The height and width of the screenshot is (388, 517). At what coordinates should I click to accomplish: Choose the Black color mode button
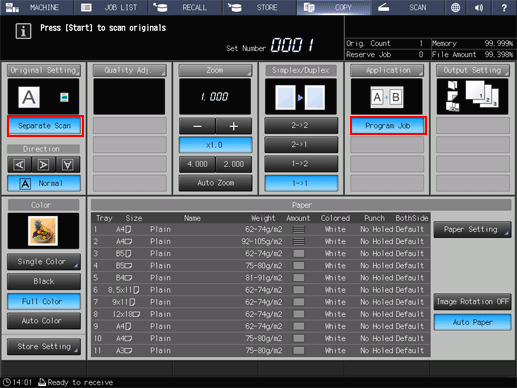pos(44,281)
